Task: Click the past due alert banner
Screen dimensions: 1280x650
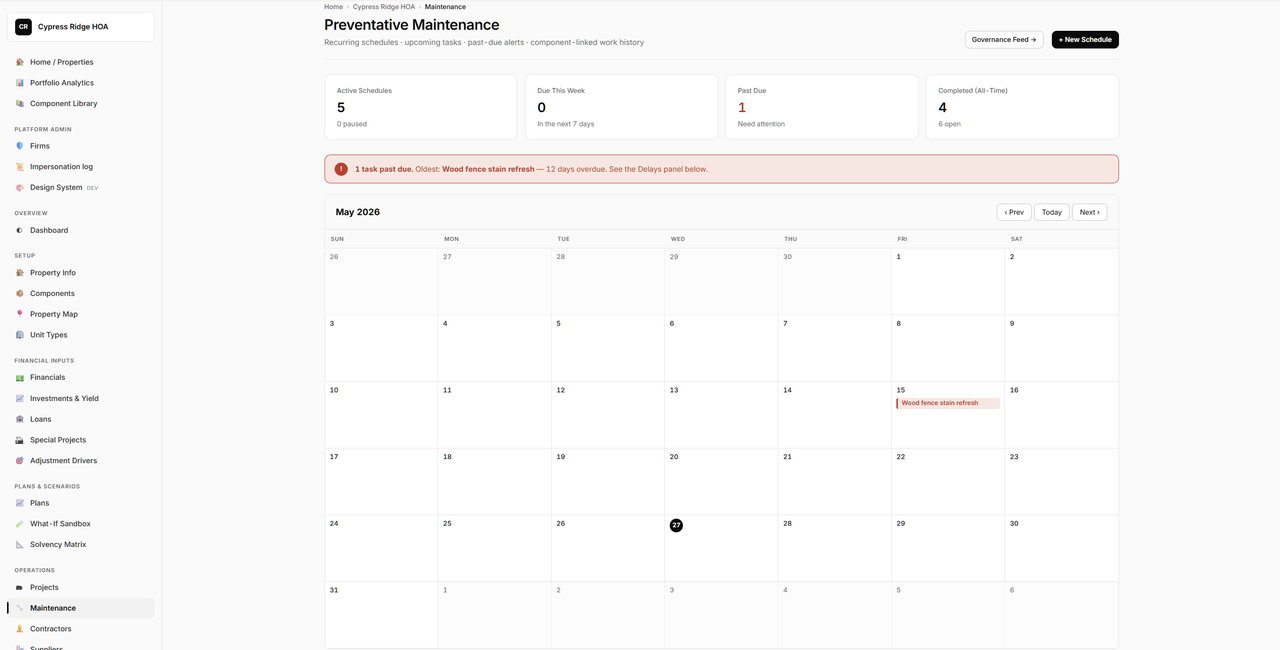Action: 721,169
